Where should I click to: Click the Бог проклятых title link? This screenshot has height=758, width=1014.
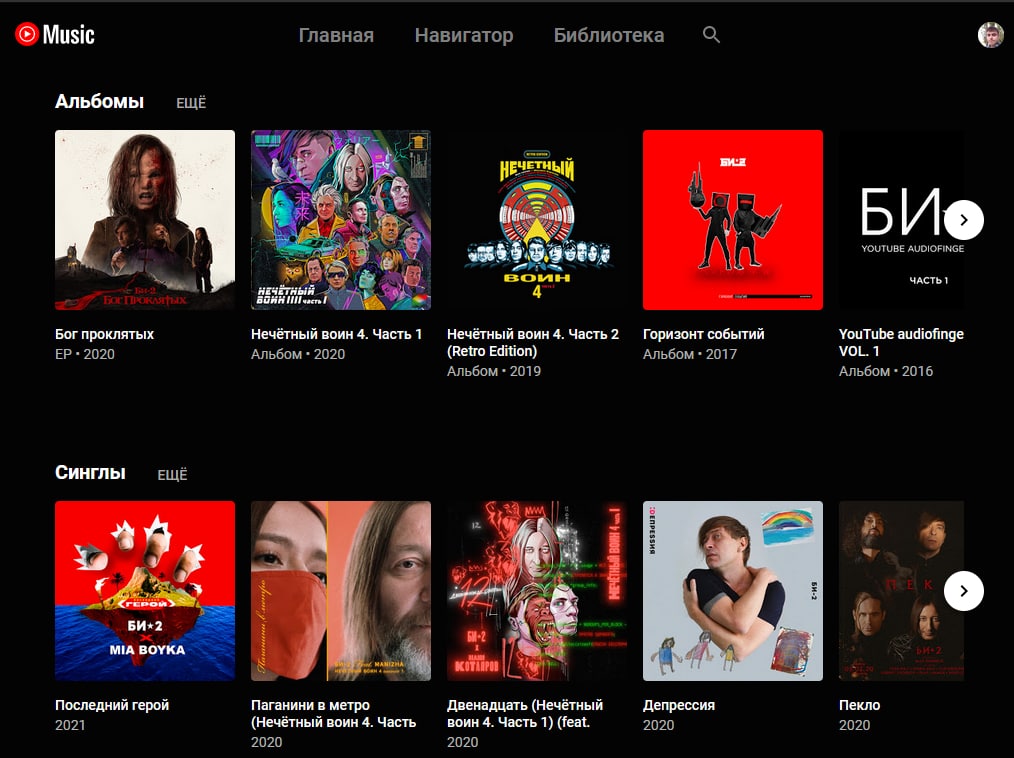coord(105,334)
